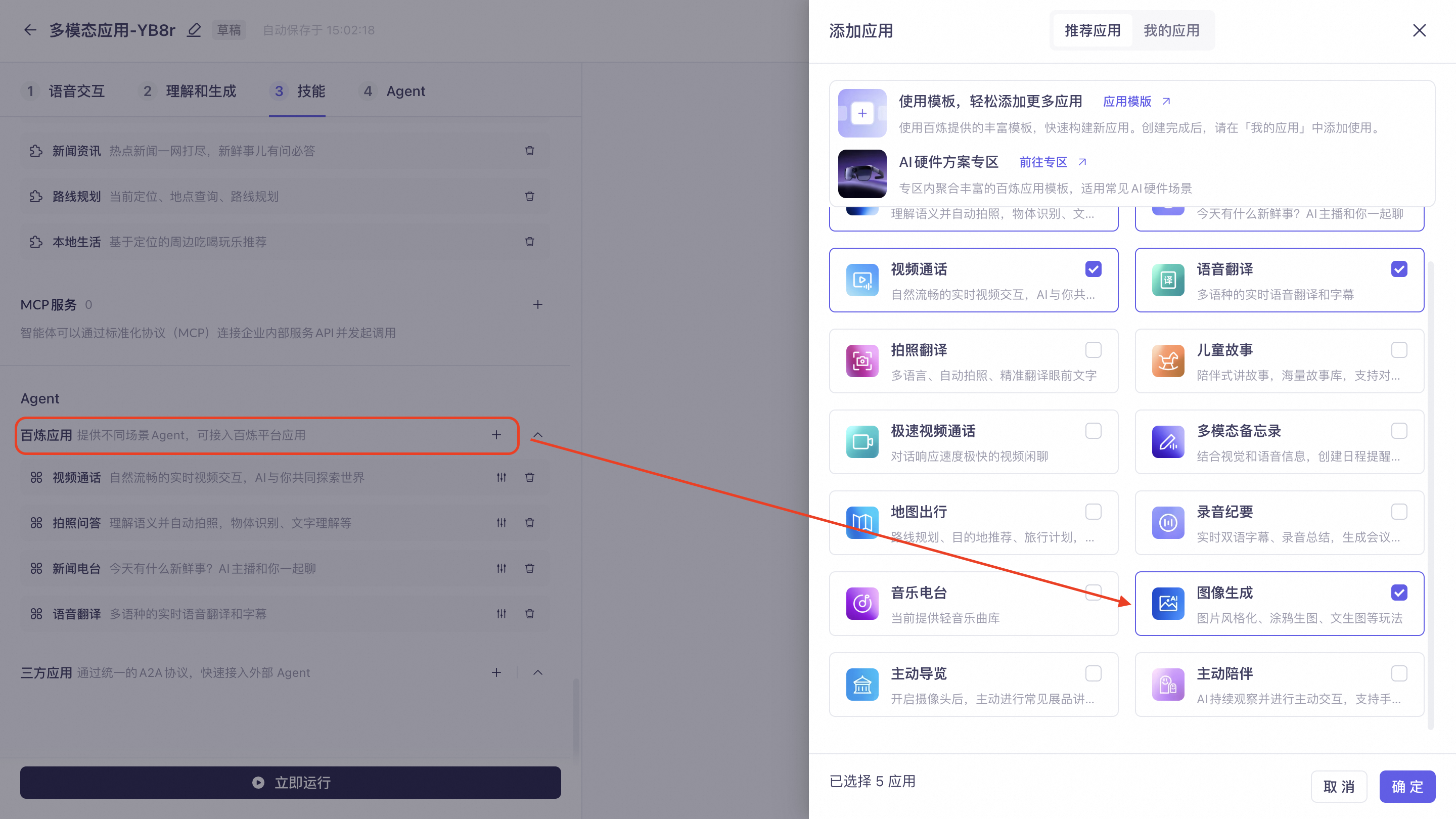This screenshot has height=819, width=1456.
Task: Delete the 新闻资讯 skill with trash icon
Action: coord(530,151)
